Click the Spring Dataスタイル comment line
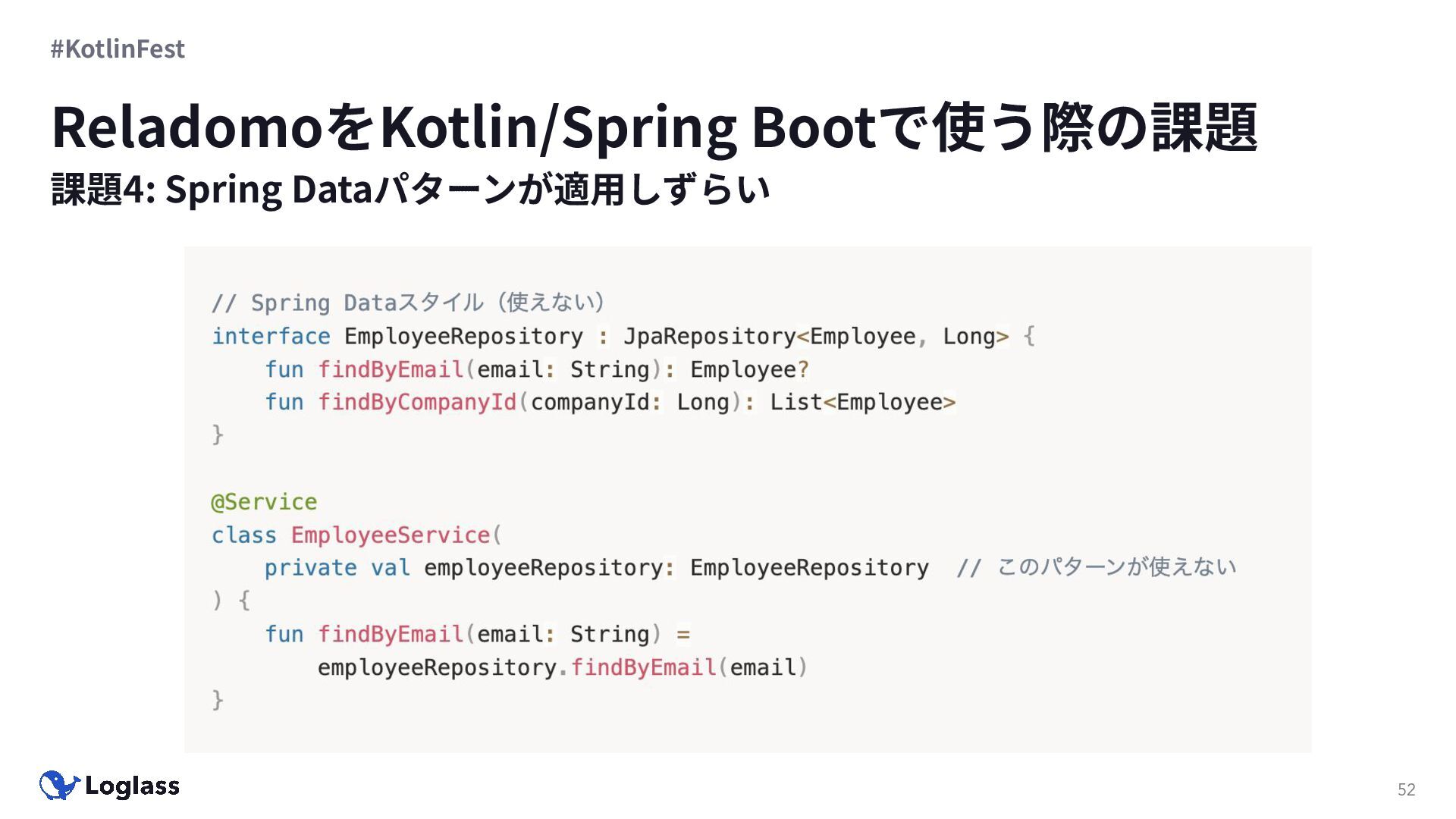Viewport: 1456px width, 819px height. pos(408,303)
